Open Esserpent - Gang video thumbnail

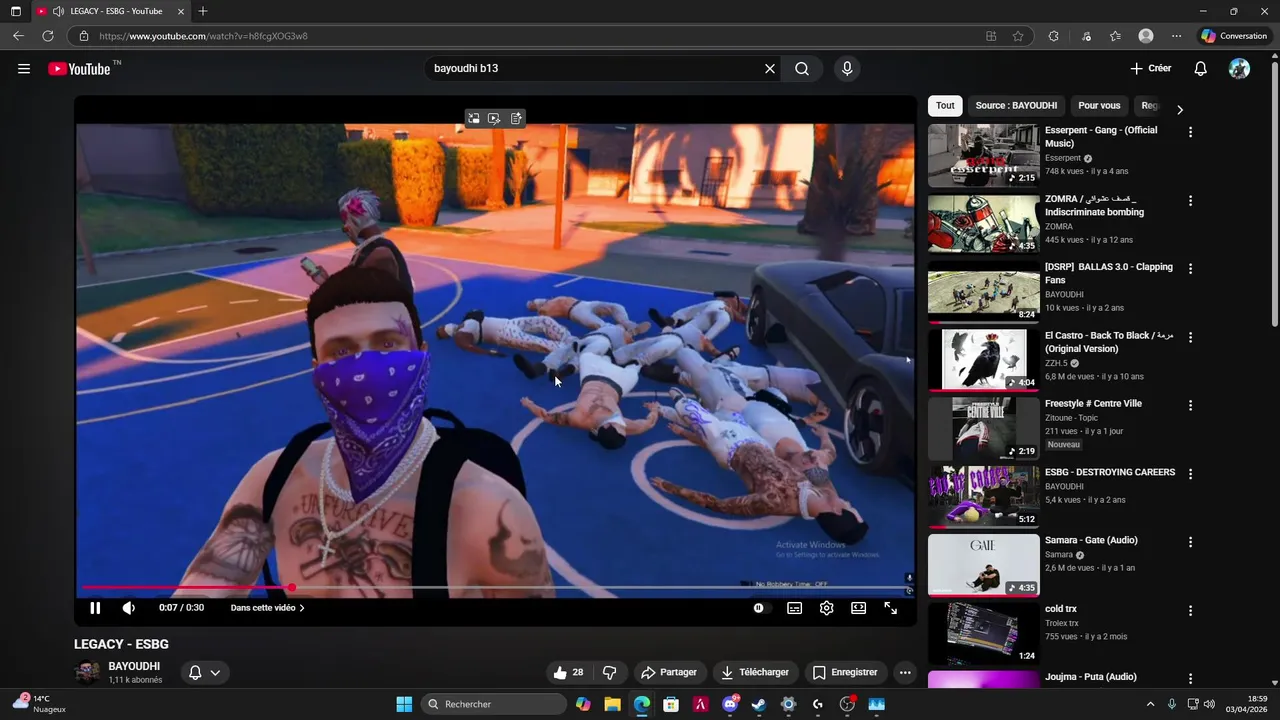tap(984, 155)
